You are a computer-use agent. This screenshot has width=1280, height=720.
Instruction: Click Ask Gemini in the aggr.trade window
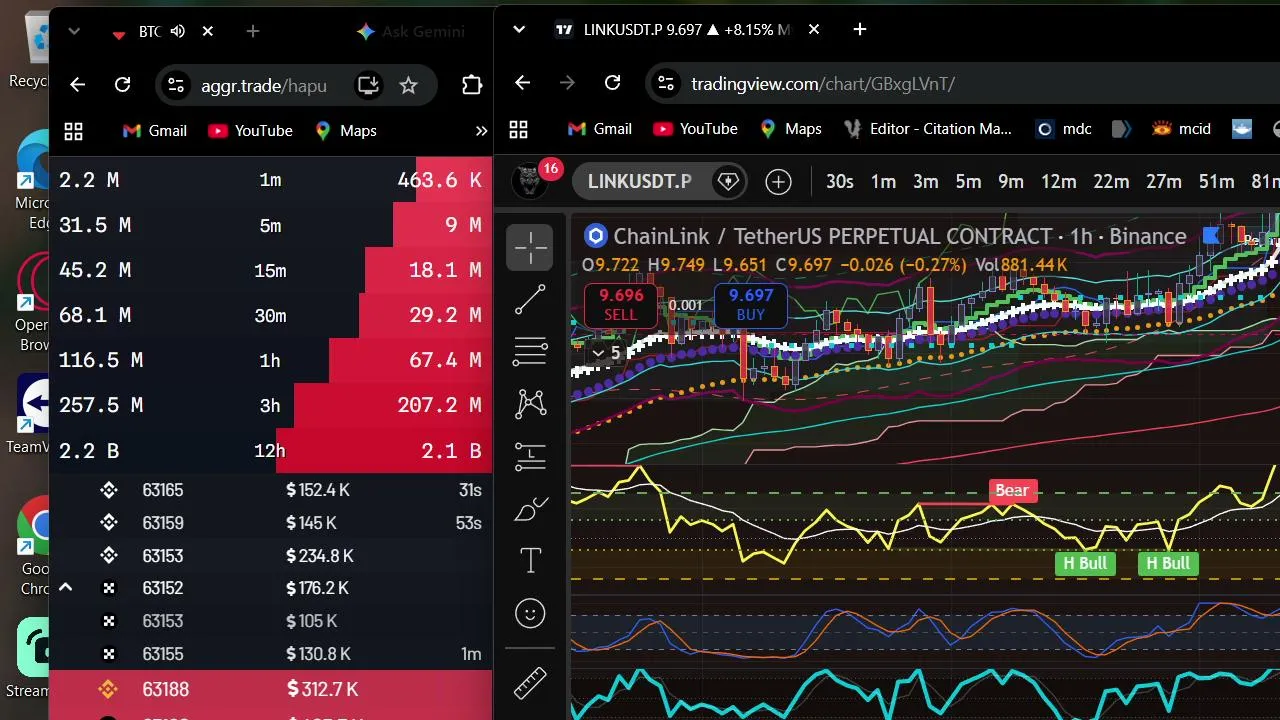click(x=411, y=31)
